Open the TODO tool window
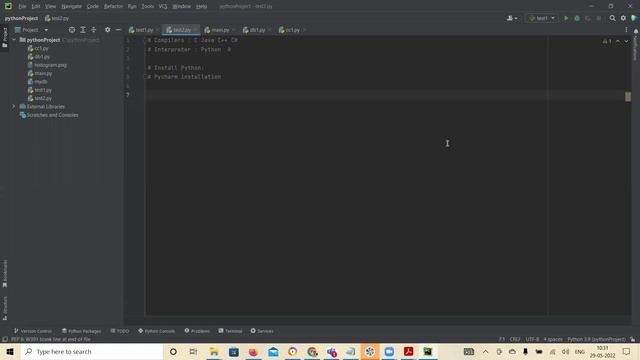Screen dimensions: 640x360 point(120,331)
